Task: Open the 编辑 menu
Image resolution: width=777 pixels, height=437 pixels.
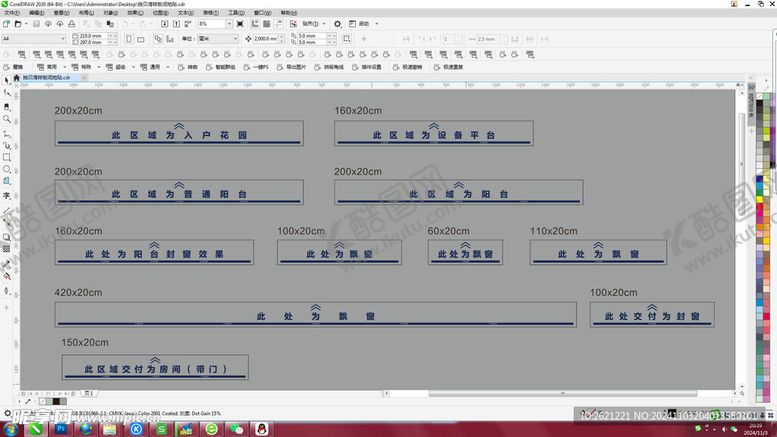Action: point(37,13)
